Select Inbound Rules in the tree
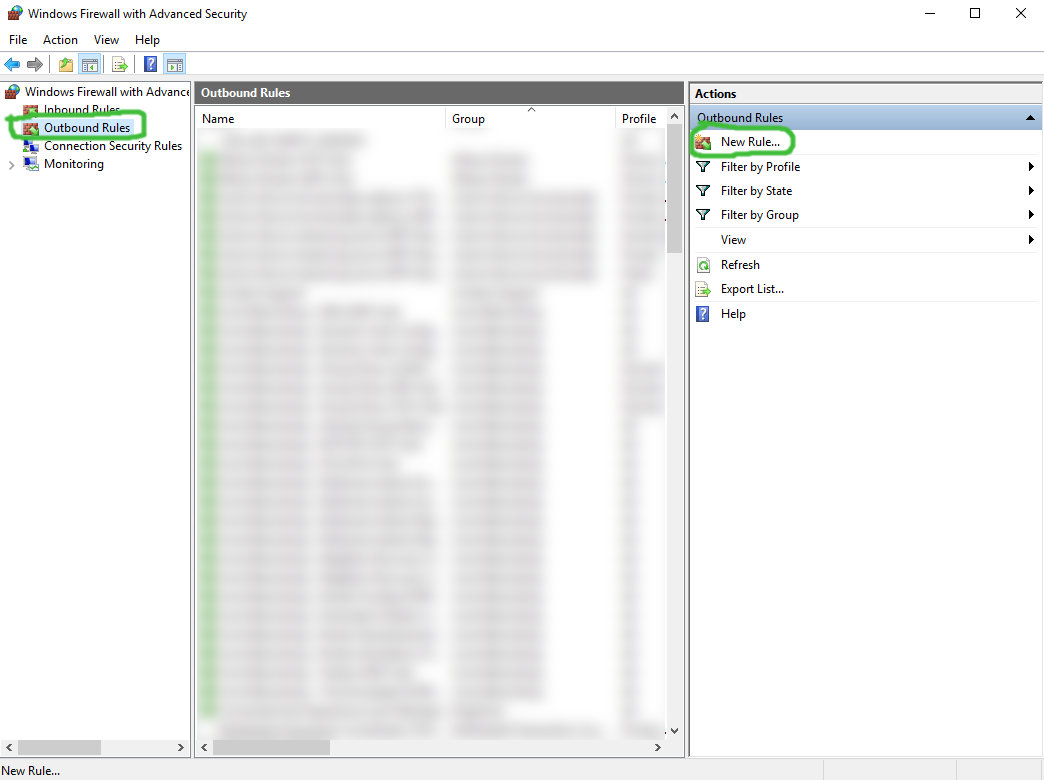1044x780 pixels. (x=82, y=110)
